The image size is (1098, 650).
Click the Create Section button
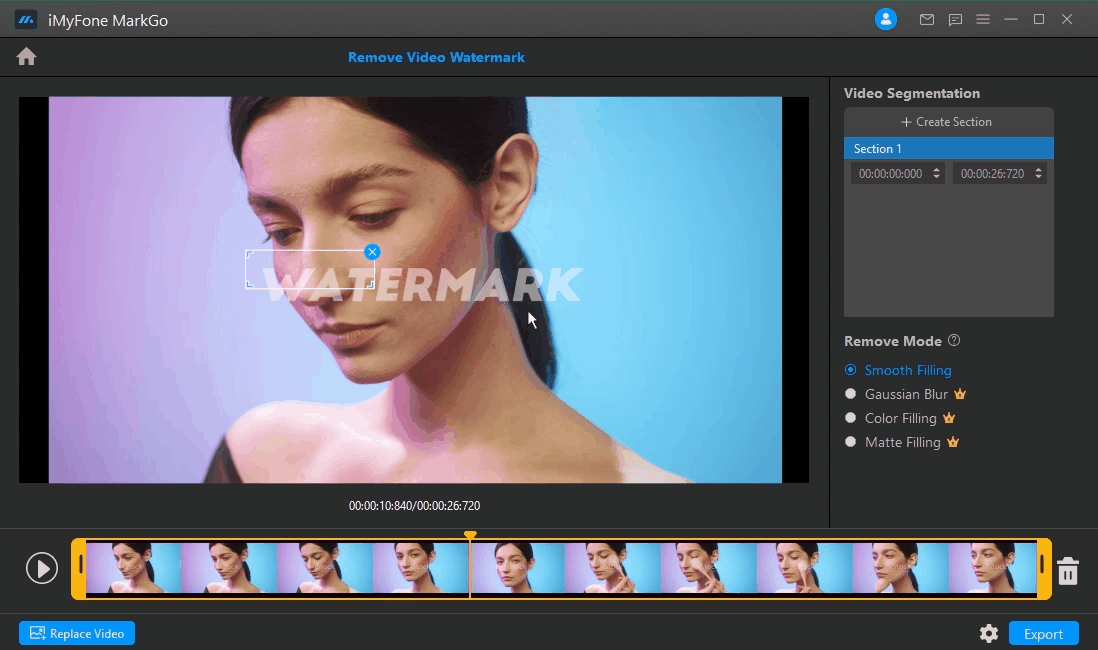(948, 122)
